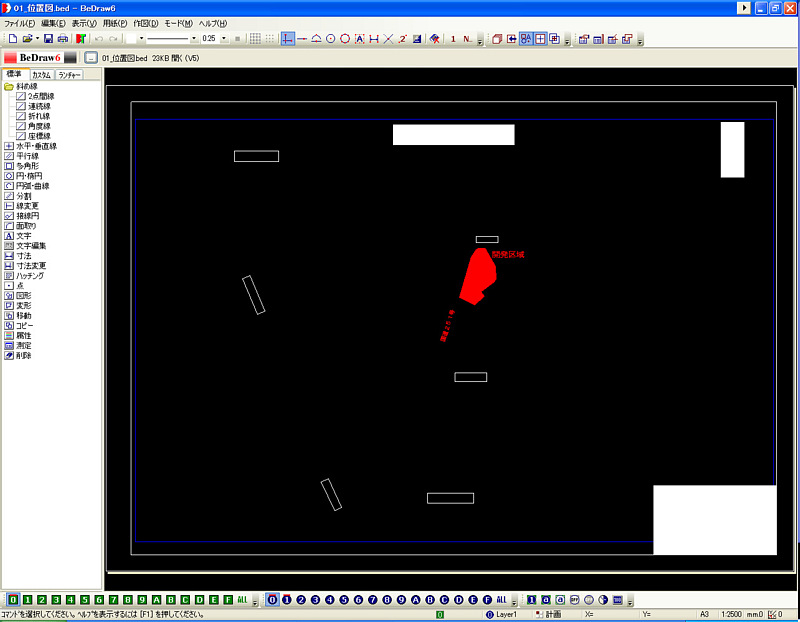
Task: Click the 2点間線 tree item
Action: [40, 96]
